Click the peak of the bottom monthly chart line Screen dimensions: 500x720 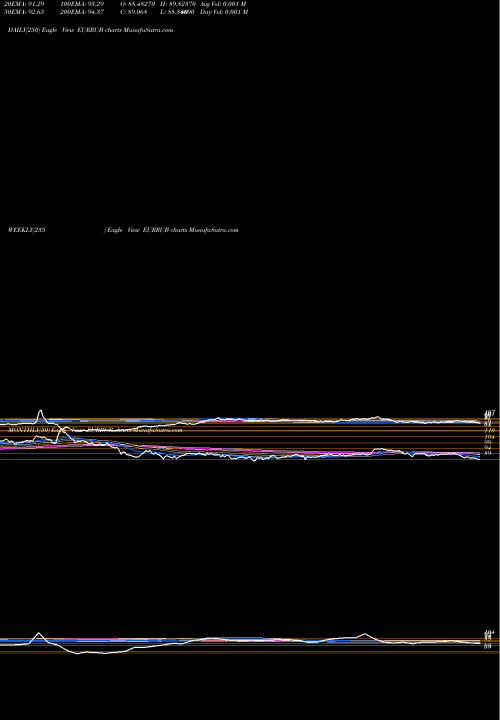[x=38, y=633]
